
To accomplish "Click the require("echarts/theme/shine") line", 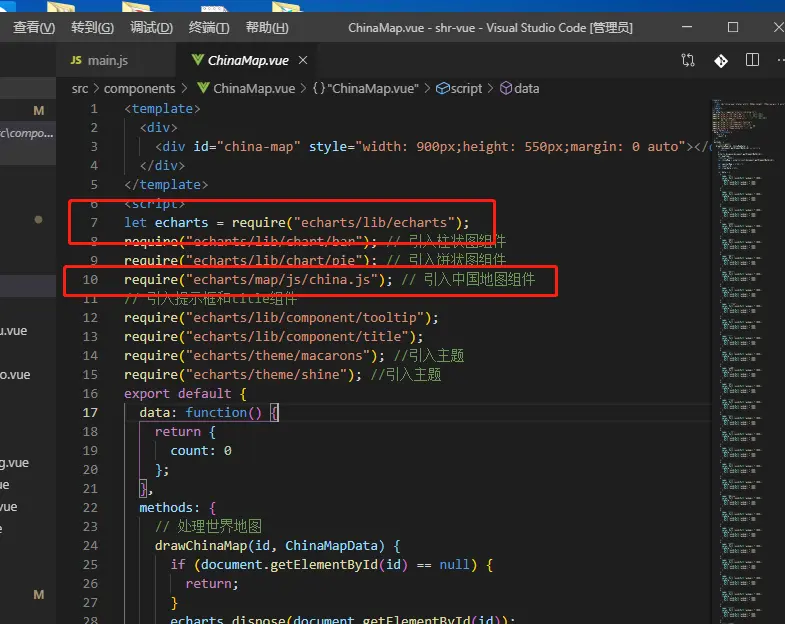I will pos(282,375).
